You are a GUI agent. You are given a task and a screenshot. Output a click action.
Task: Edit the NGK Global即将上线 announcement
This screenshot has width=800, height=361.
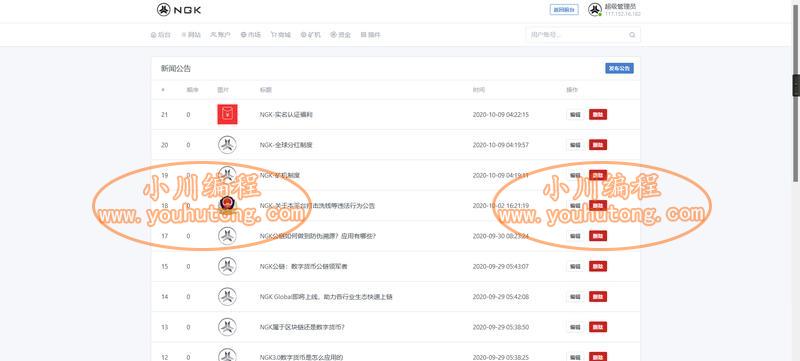(x=575, y=297)
